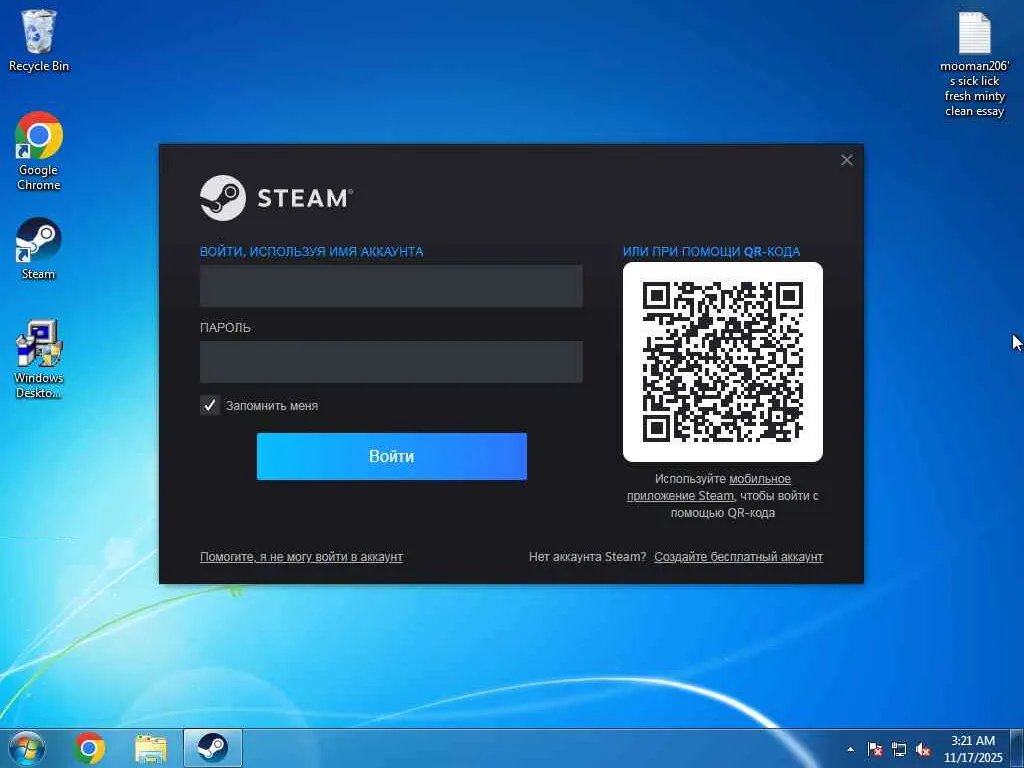Click Помогите, я не могу войти link
Screen dimensions: 1024x768
coord(301,557)
